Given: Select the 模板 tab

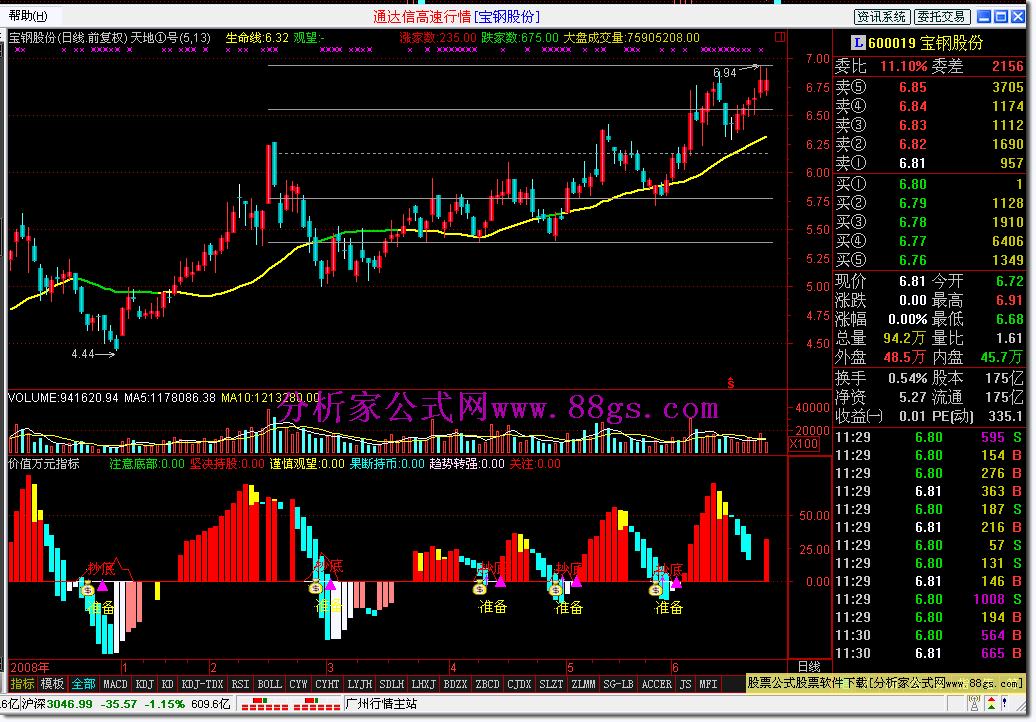Looking at the screenshot, I should point(52,684).
